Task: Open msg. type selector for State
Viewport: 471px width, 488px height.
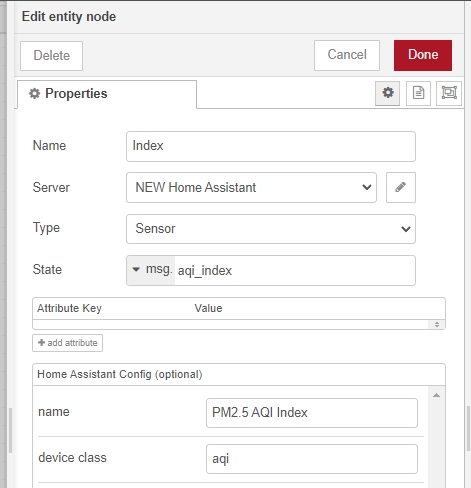Action: coord(151,270)
